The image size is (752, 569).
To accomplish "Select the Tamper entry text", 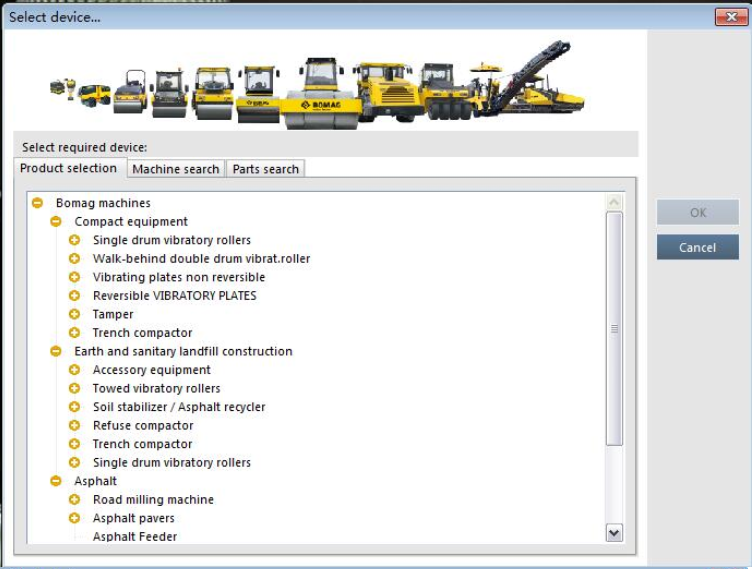I will click(x=113, y=314).
